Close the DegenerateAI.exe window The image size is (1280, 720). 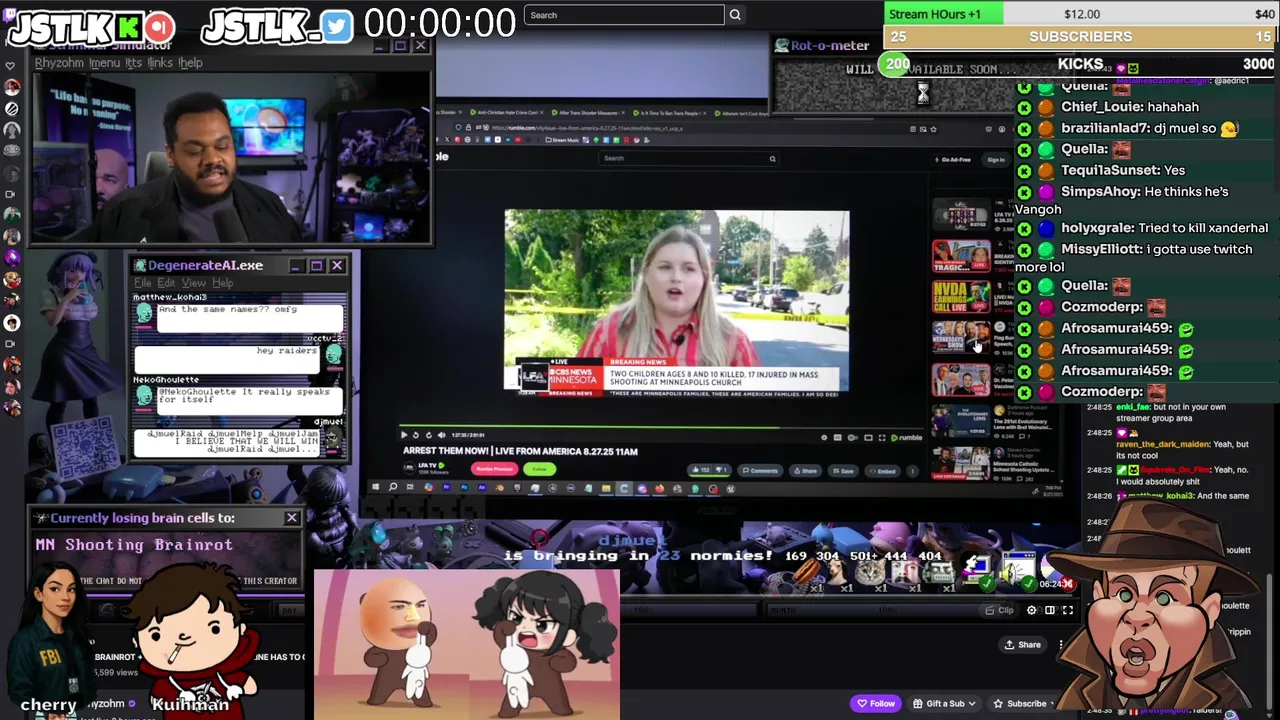[x=337, y=265]
